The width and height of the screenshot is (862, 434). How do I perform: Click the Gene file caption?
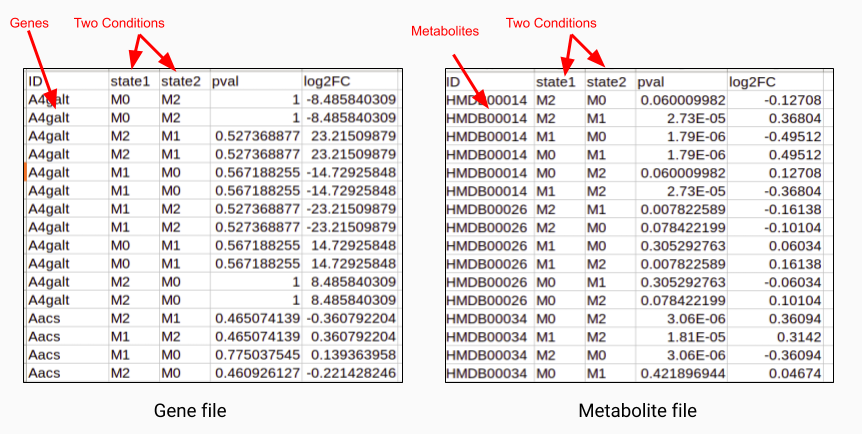coord(190,410)
